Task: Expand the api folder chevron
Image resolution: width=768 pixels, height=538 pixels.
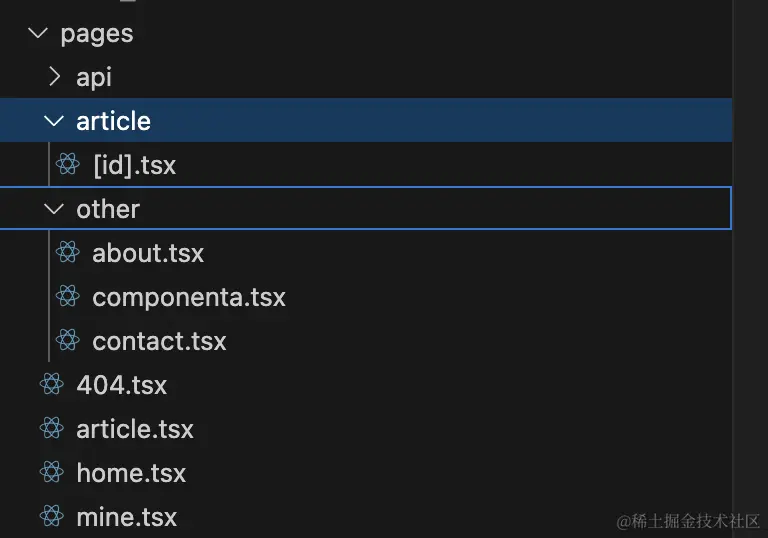Action: pyautogui.click(x=55, y=77)
